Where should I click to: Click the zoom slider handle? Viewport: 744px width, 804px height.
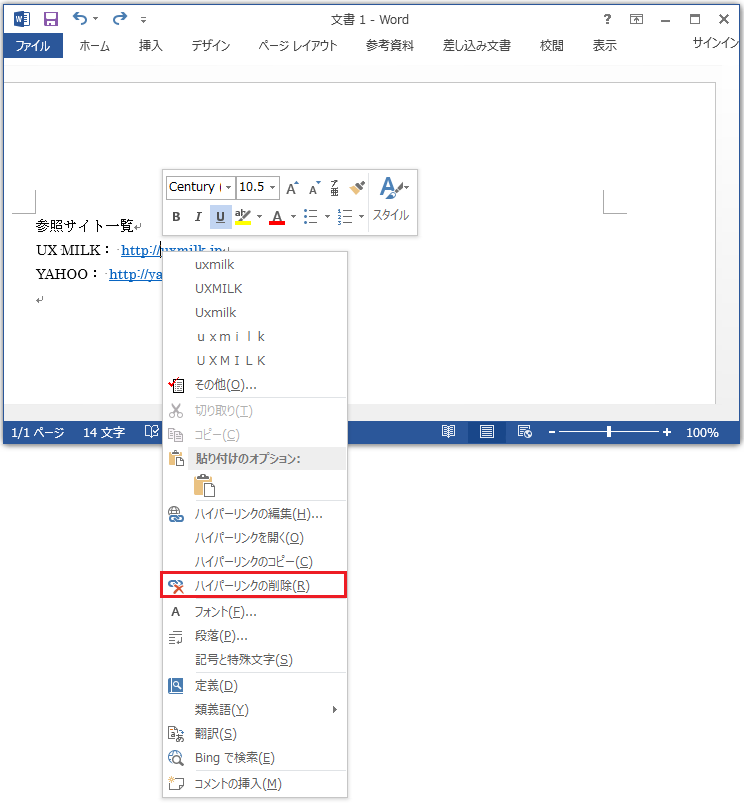coord(609,432)
